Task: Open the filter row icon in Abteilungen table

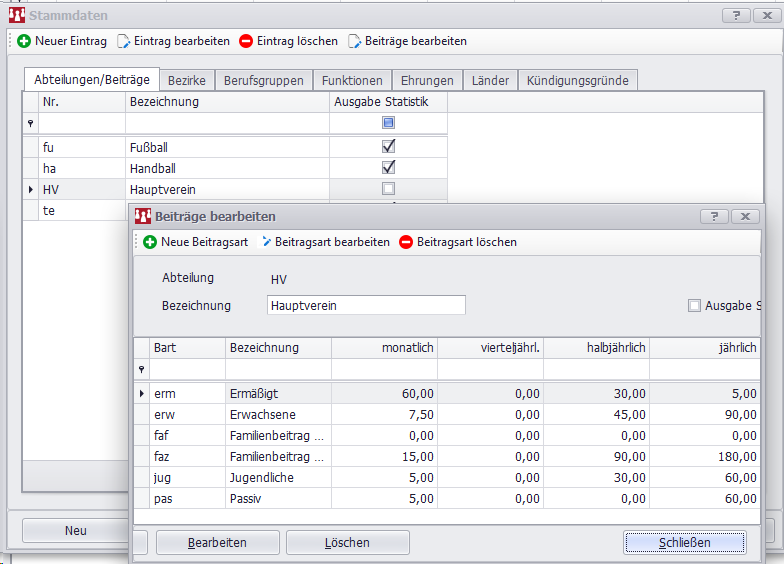Action: tap(30, 123)
